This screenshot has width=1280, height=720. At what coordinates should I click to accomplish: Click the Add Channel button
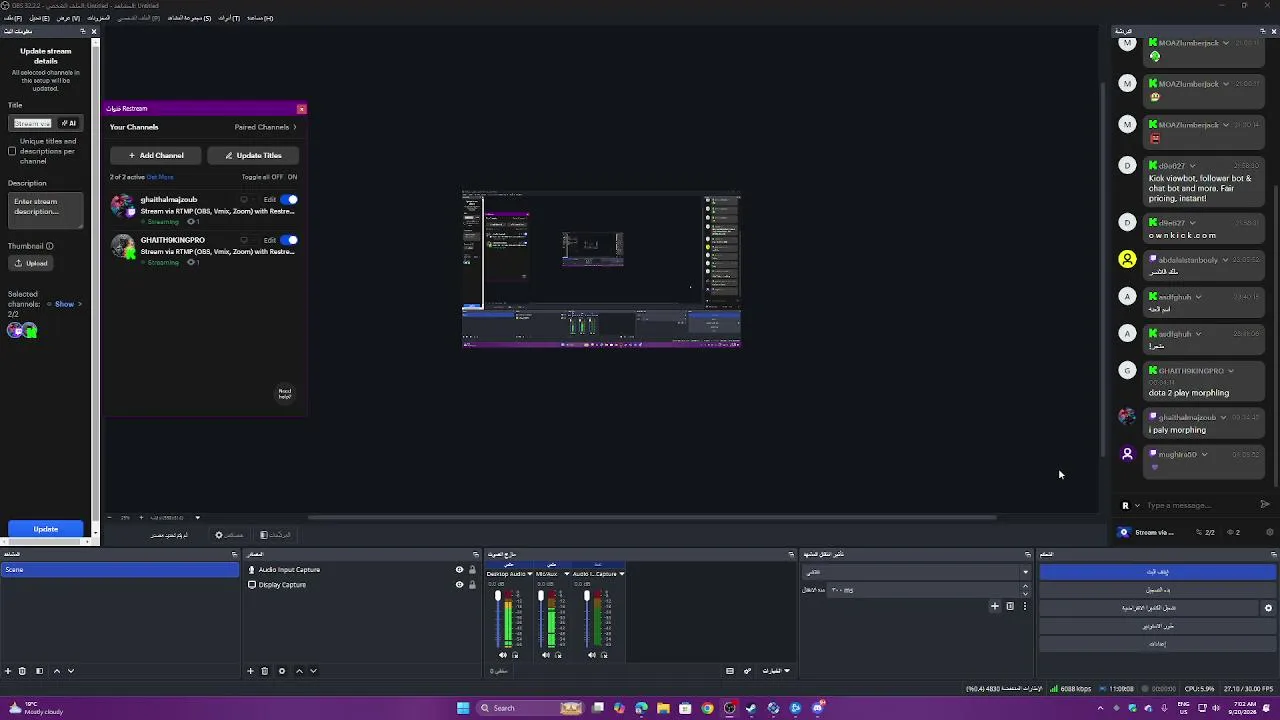click(156, 155)
